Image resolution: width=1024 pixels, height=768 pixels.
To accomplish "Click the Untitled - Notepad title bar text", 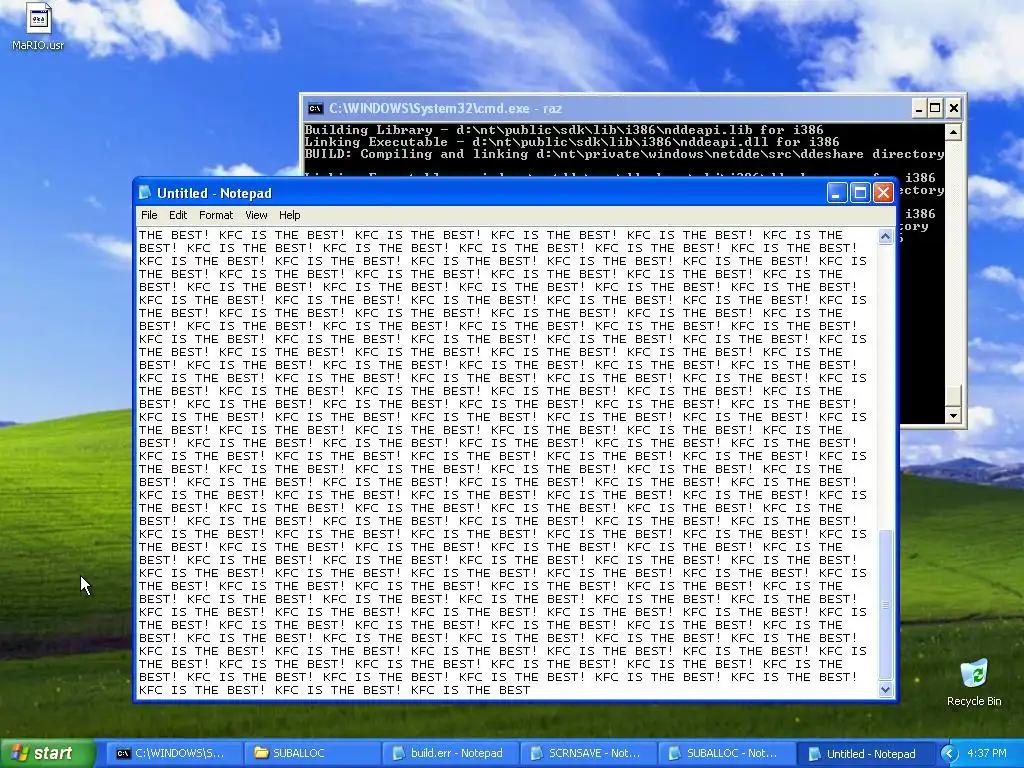I will click(214, 193).
